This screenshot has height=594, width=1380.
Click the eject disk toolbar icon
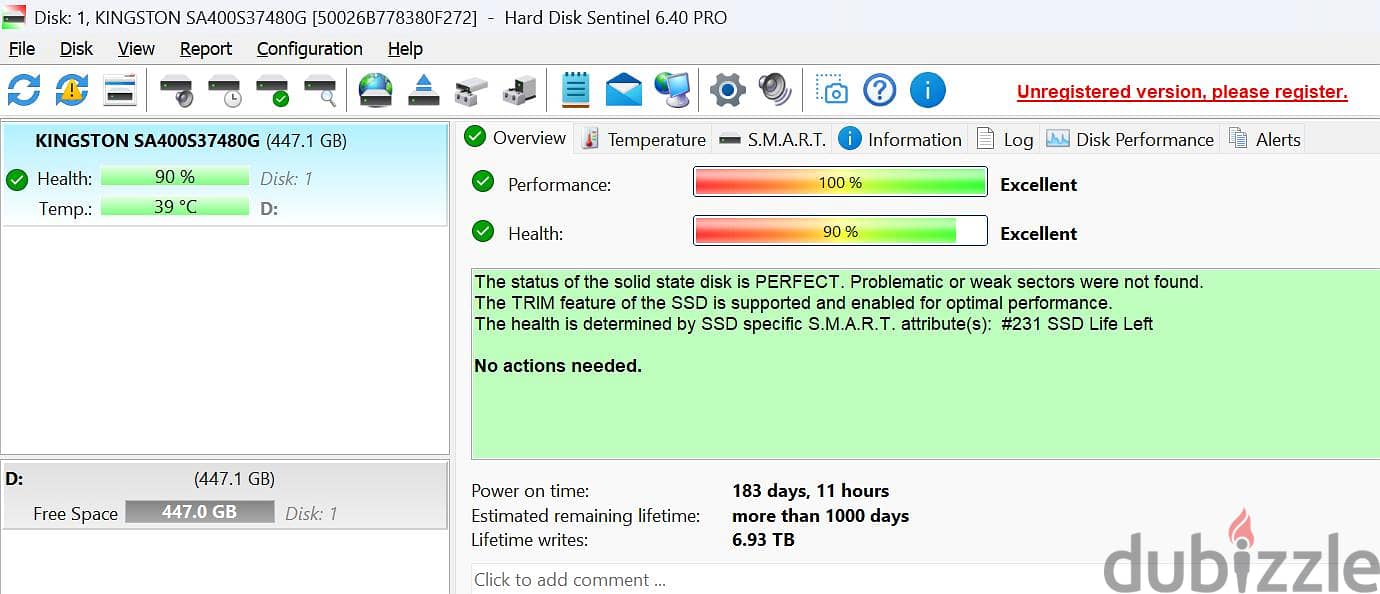point(424,90)
